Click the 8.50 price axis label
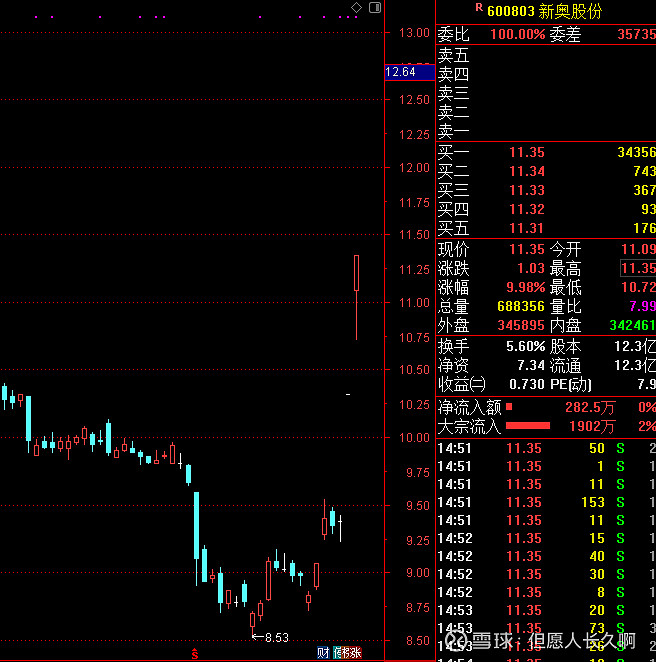The image size is (656, 662). [x=417, y=641]
